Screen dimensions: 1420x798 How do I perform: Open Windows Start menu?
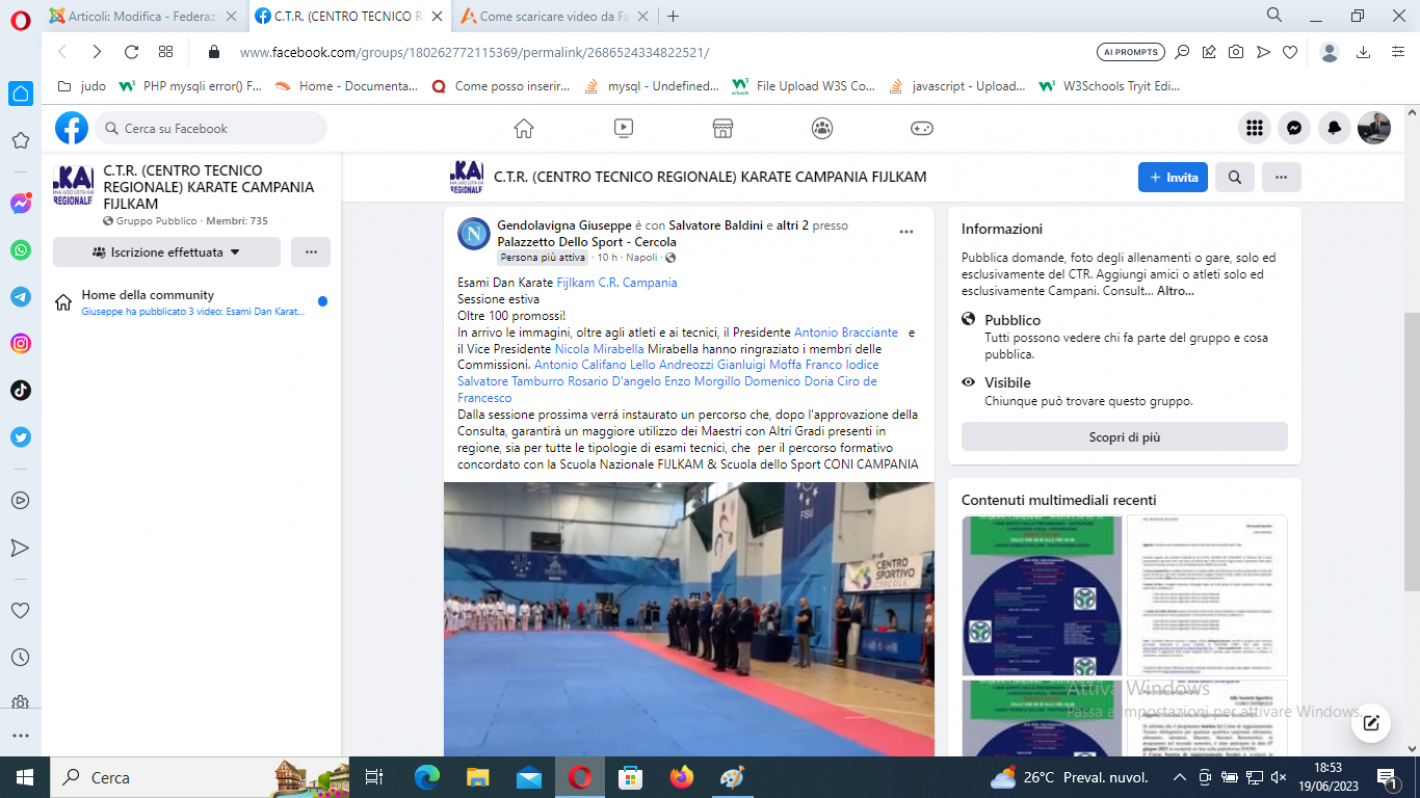point(23,777)
